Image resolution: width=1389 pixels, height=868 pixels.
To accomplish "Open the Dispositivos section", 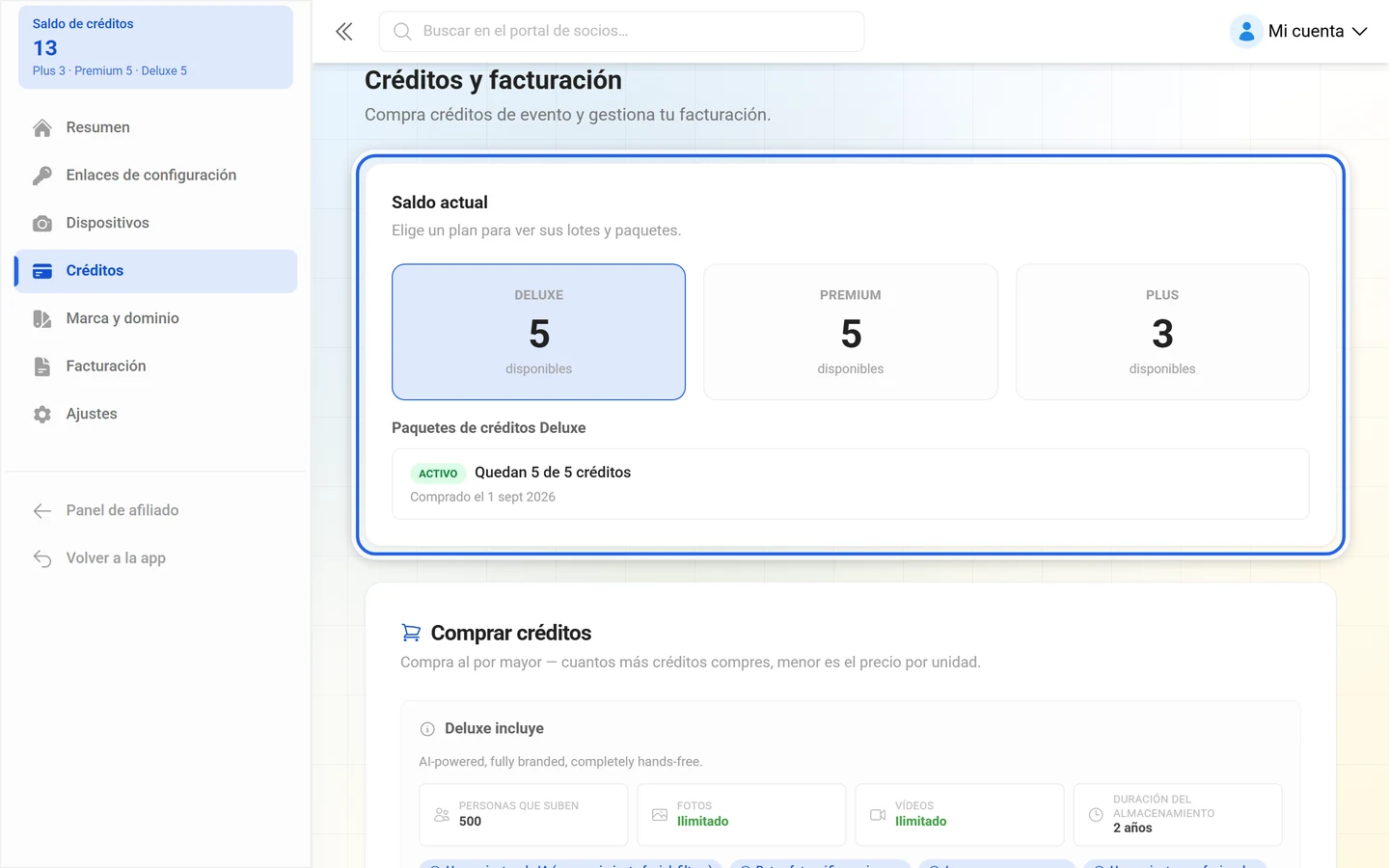I will [x=155, y=224].
